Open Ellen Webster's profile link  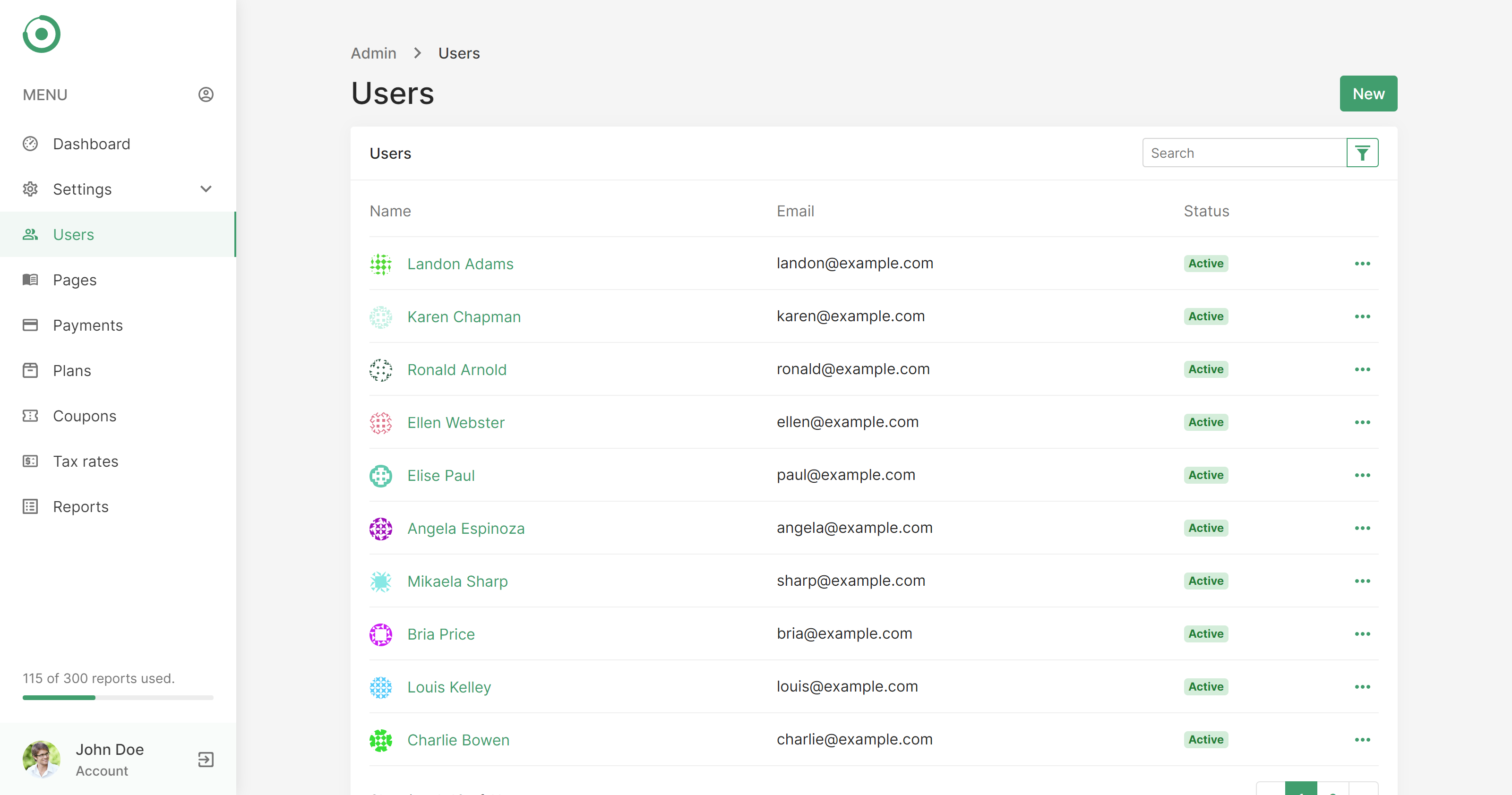[x=455, y=422]
